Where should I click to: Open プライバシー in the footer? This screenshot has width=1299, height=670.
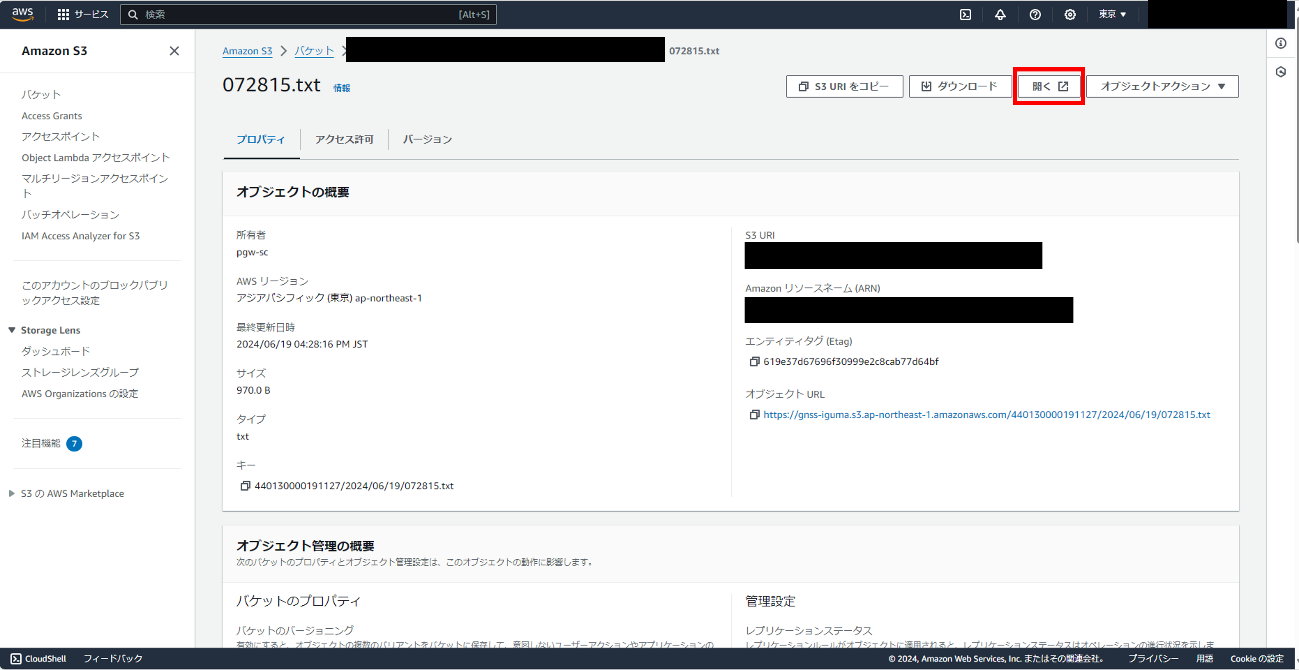click(1154, 659)
